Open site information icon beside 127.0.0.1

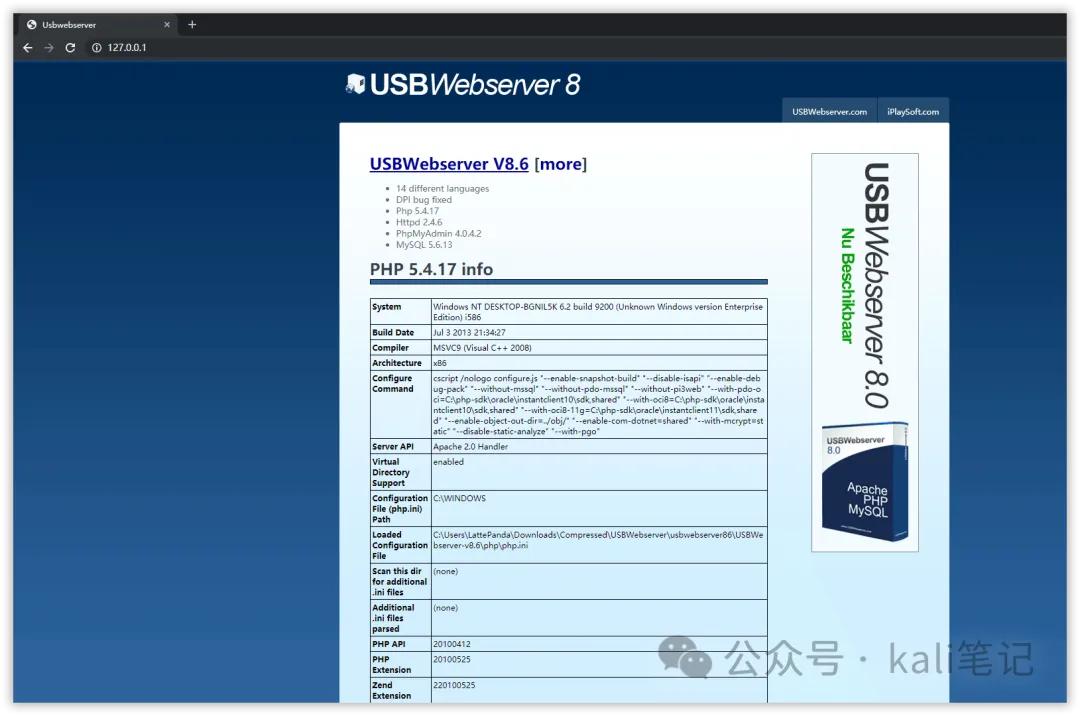click(96, 48)
